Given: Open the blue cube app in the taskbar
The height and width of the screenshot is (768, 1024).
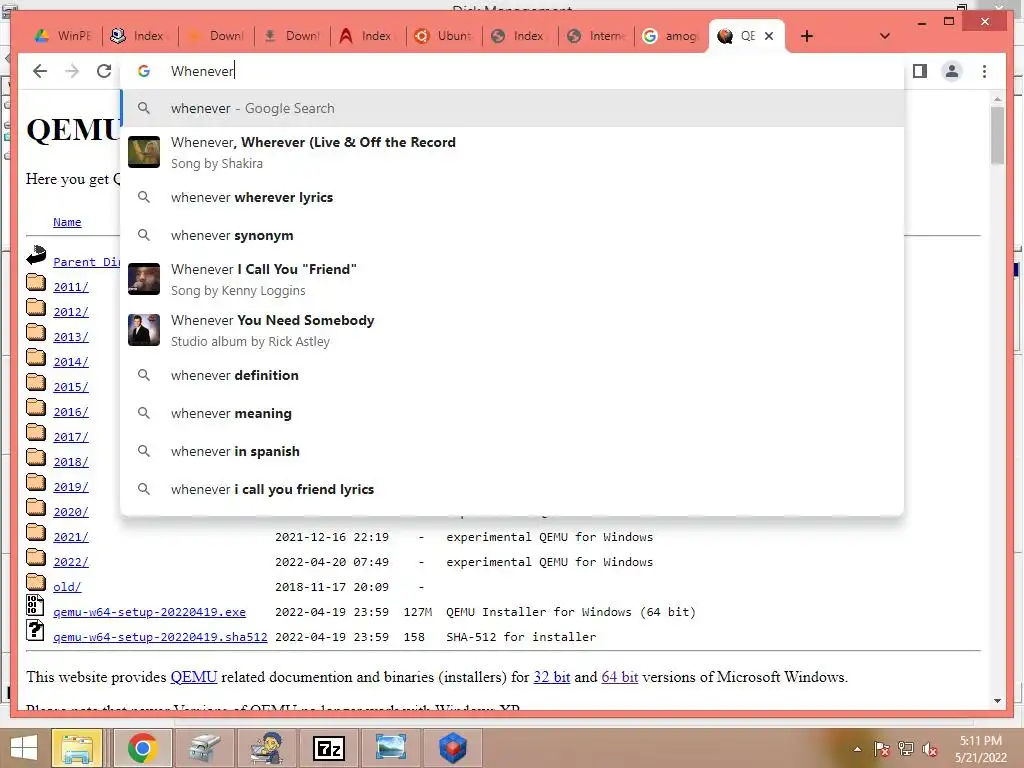Looking at the screenshot, I should coord(453,748).
